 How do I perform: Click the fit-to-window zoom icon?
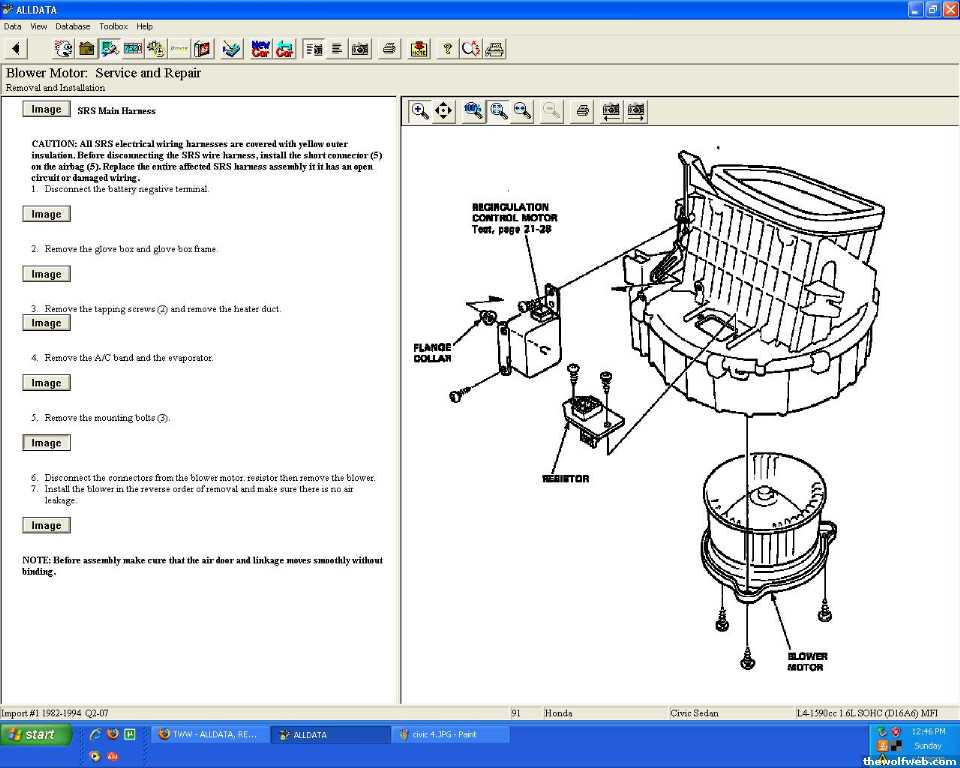click(498, 111)
